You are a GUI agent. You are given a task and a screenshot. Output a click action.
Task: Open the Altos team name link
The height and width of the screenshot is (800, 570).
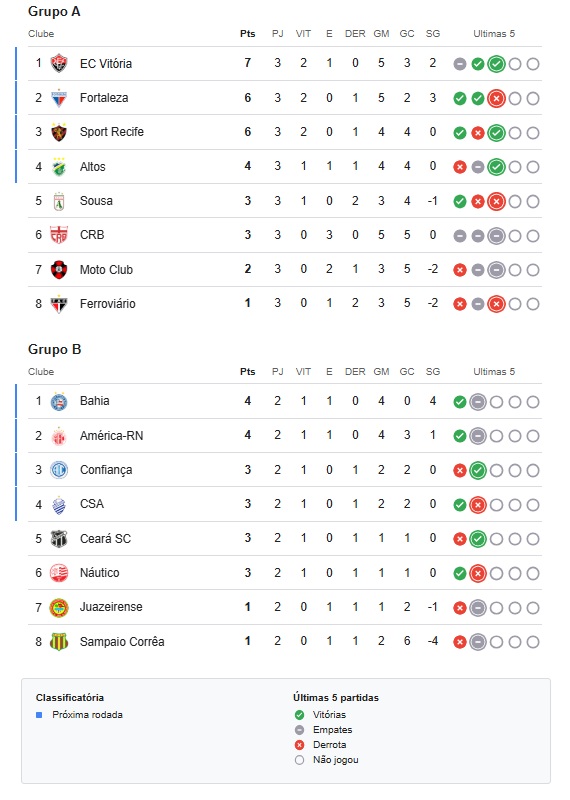(x=92, y=167)
